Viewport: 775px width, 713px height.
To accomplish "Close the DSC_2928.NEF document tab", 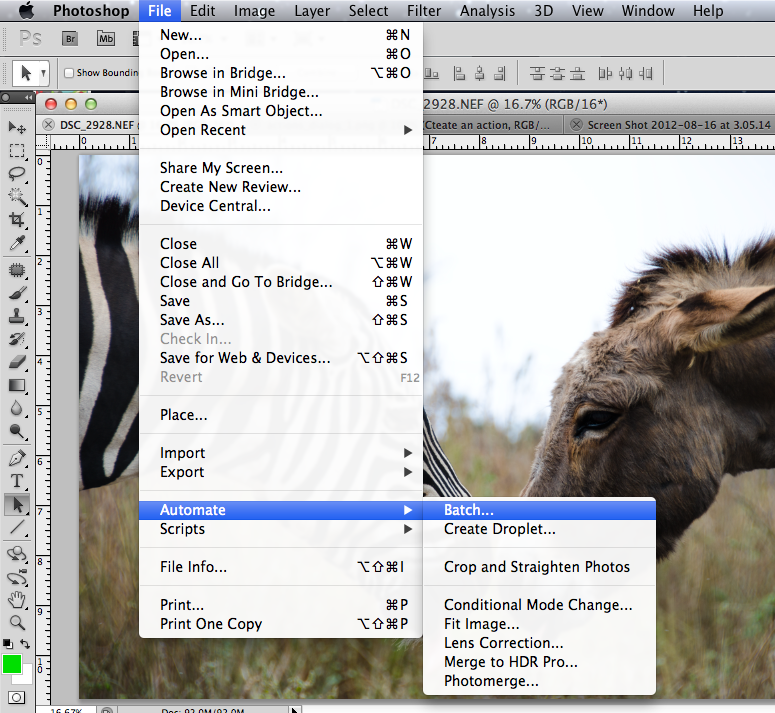I will coord(48,125).
